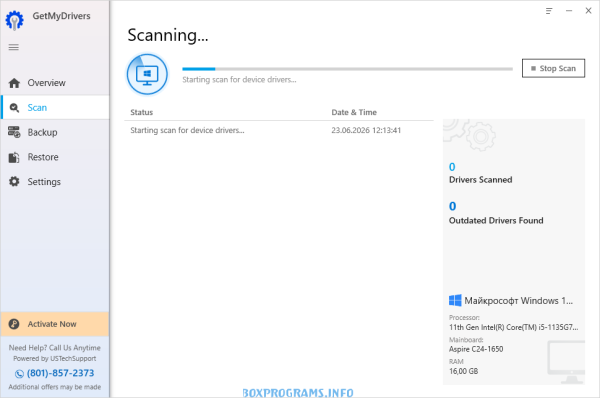This screenshot has height=398, width=600.
Task: Click the circular monitor scan icon
Action: pos(147,74)
